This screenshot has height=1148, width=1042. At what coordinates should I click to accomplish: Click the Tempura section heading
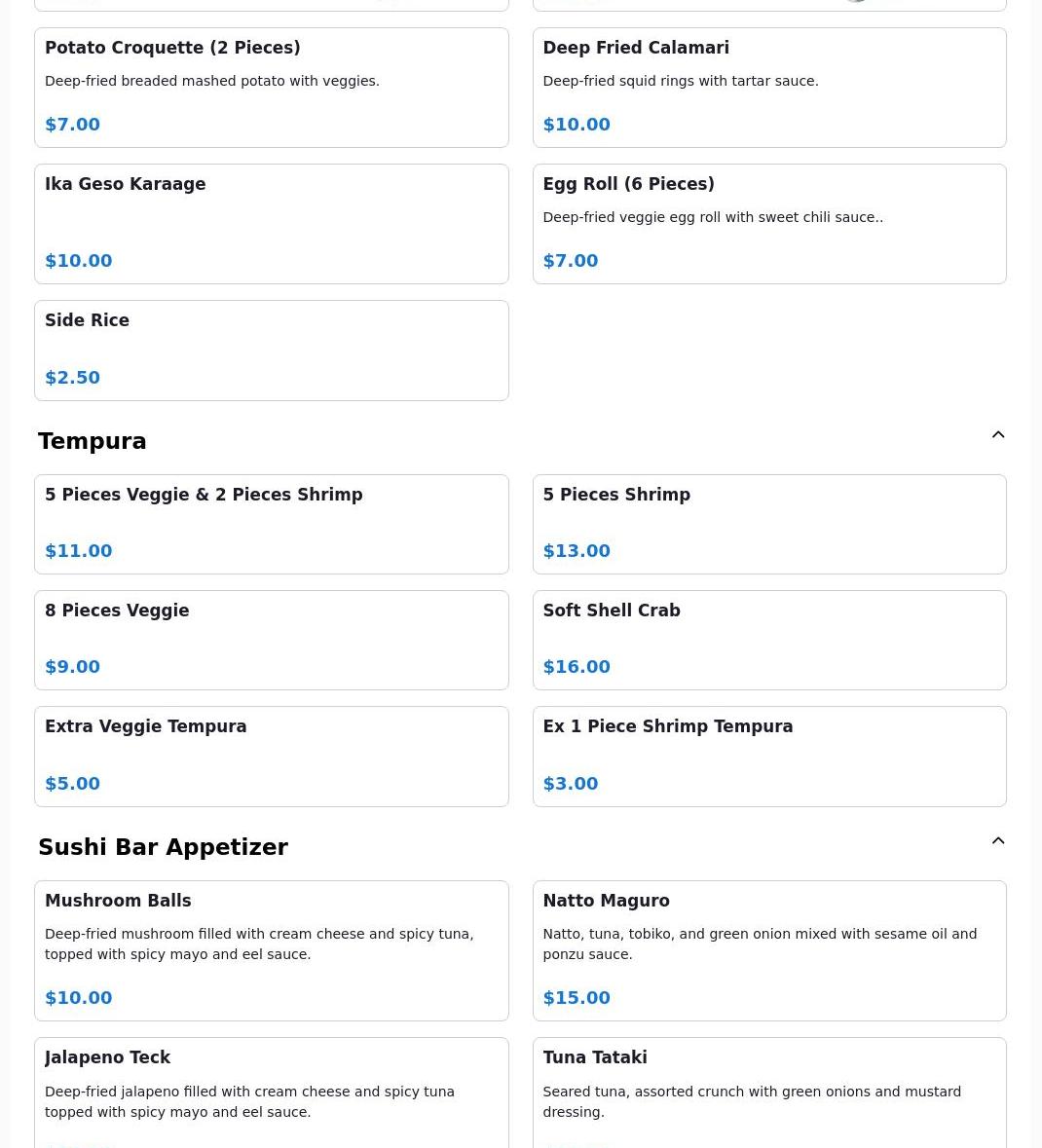(x=93, y=441)
